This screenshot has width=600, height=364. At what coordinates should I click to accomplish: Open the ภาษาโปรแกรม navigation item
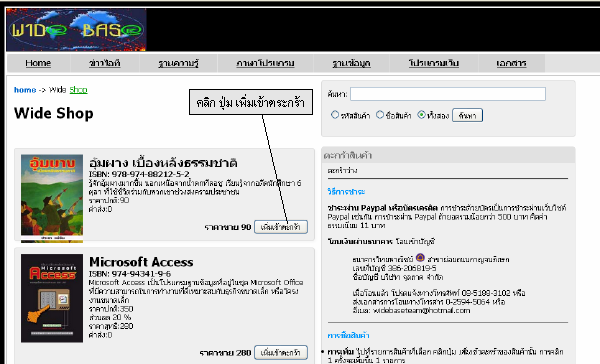pos(265,63)
